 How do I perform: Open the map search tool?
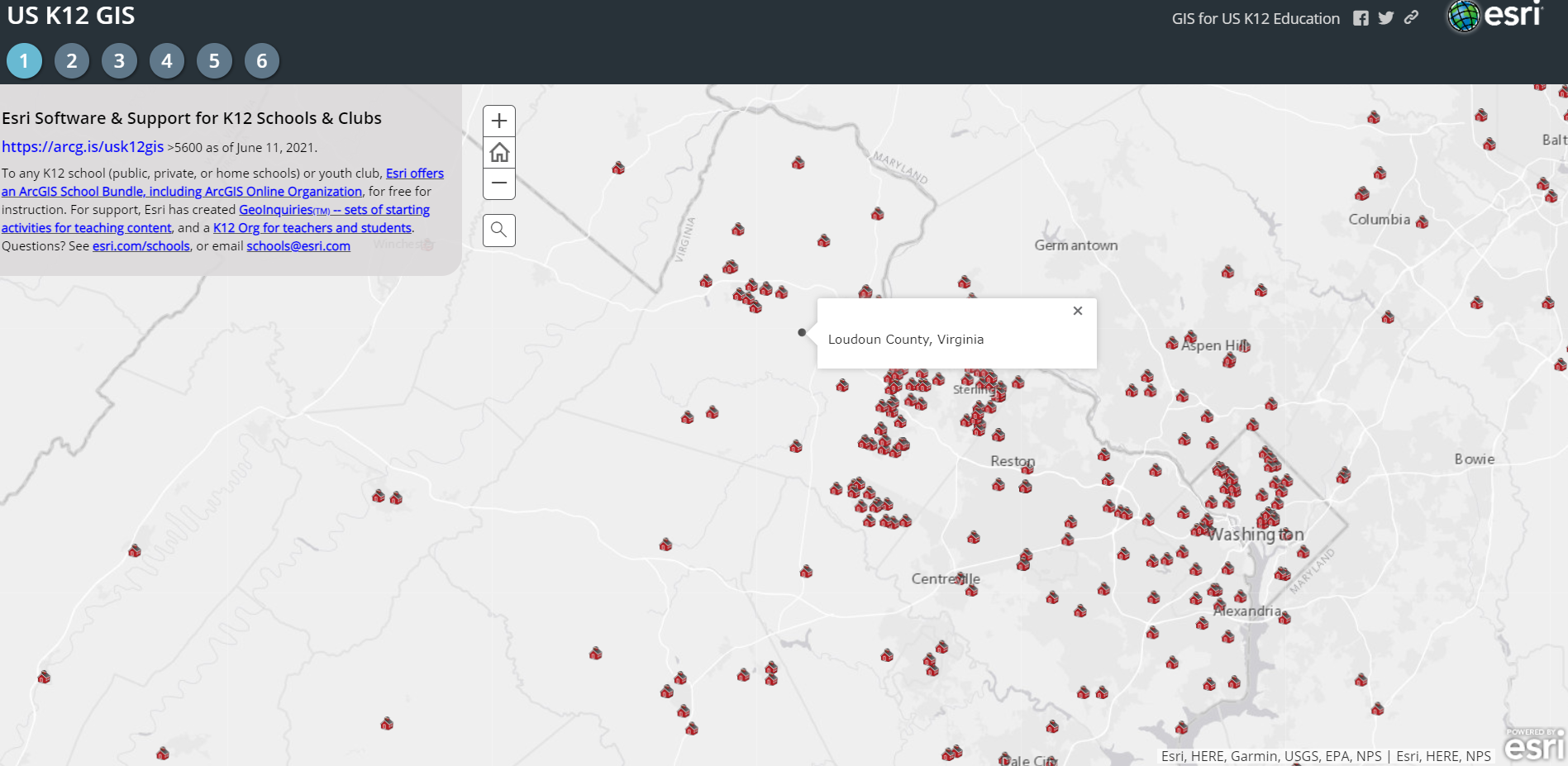pos(499,231)
